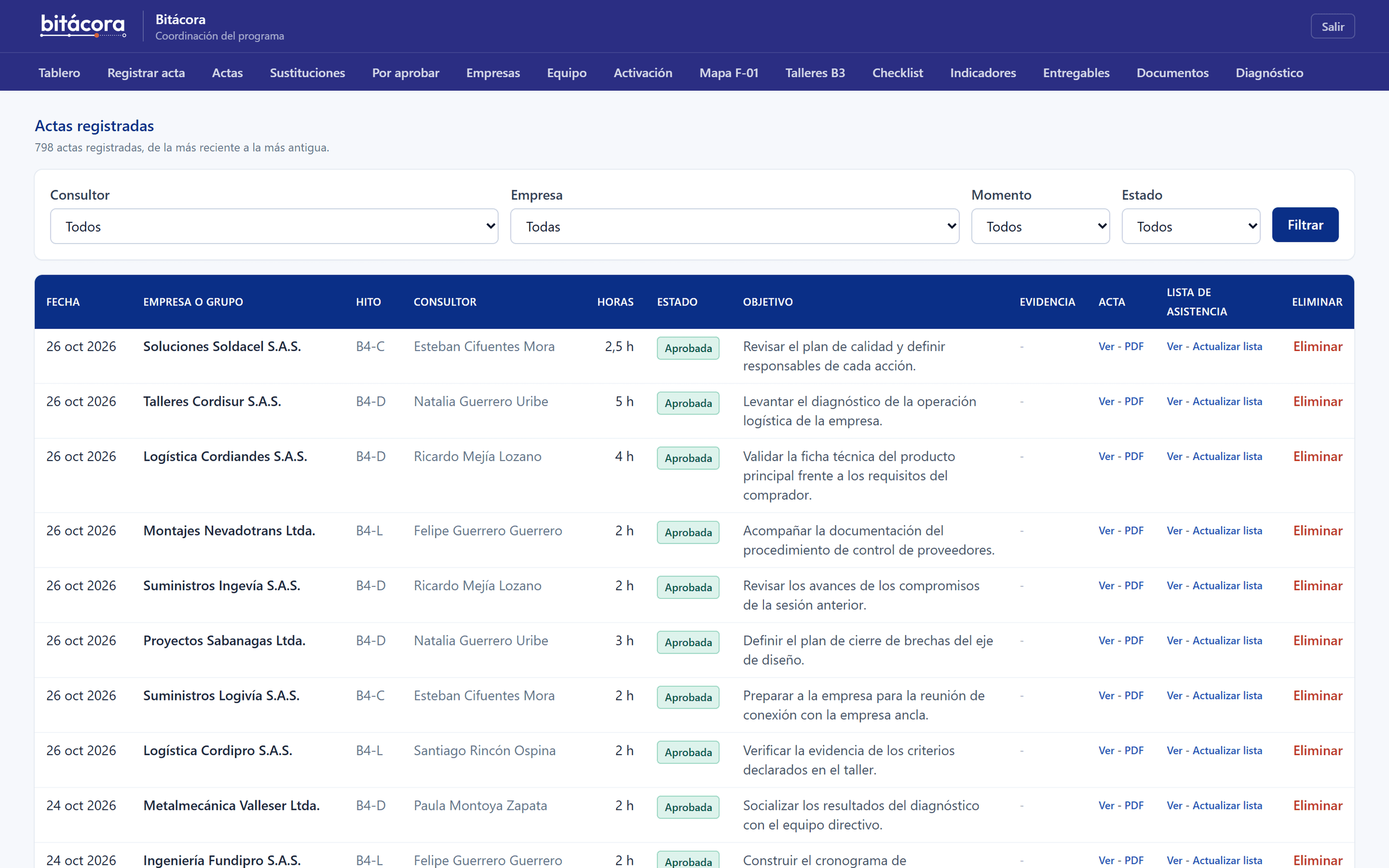1389x868 pixels.
Task: Click the Aprobada badge for Soluciones Soldacel
Action: point(687,348)
